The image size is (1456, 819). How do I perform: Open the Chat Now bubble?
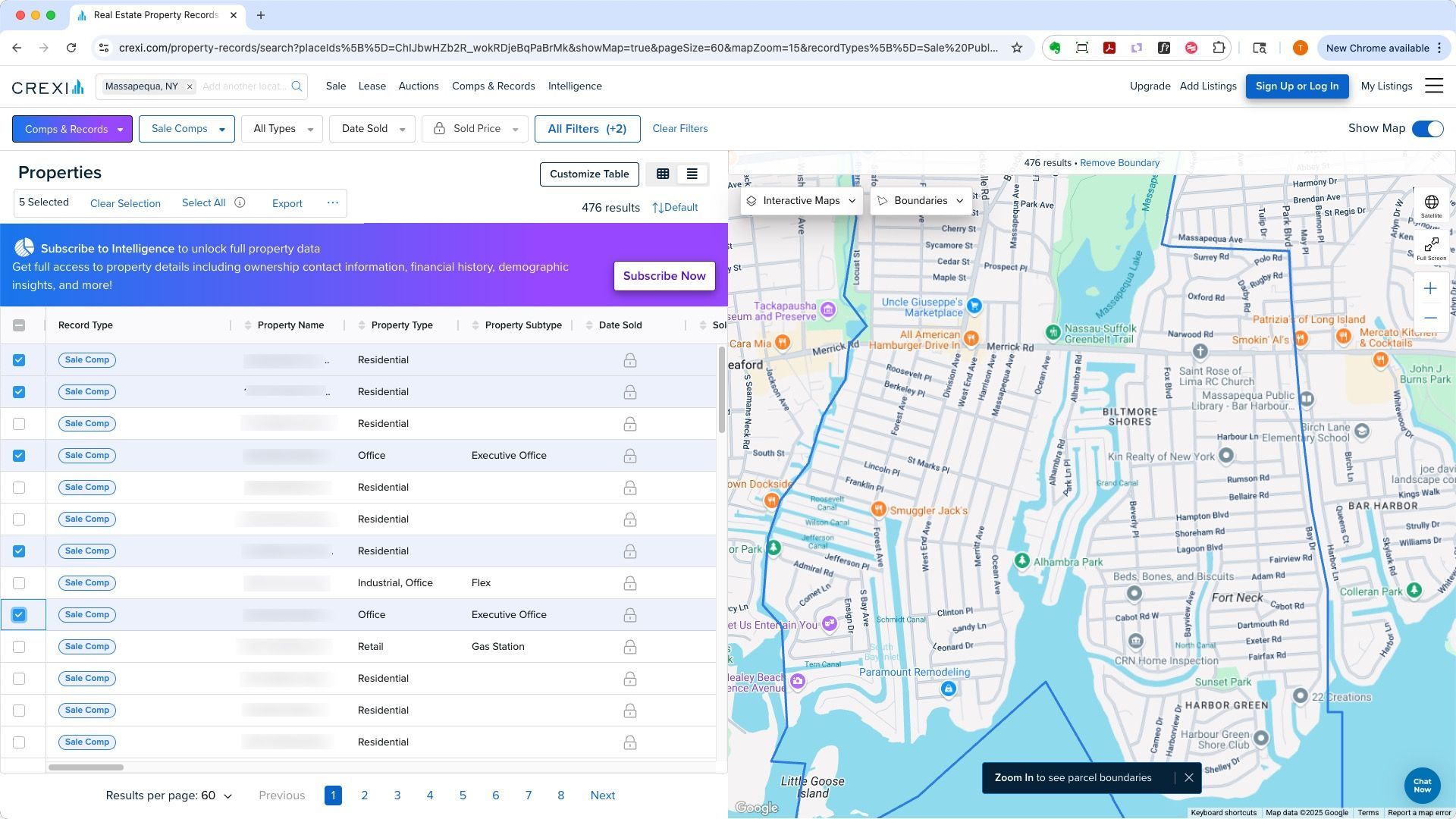coord(1422,786)
